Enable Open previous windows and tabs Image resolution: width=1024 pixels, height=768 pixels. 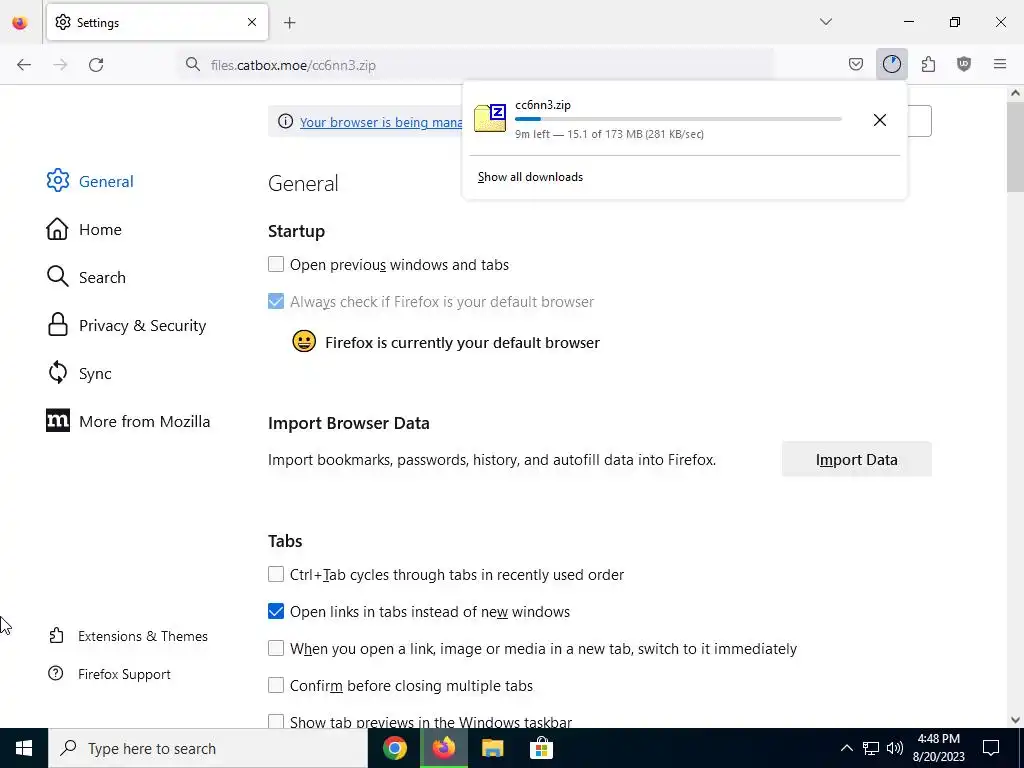point(276,264)
